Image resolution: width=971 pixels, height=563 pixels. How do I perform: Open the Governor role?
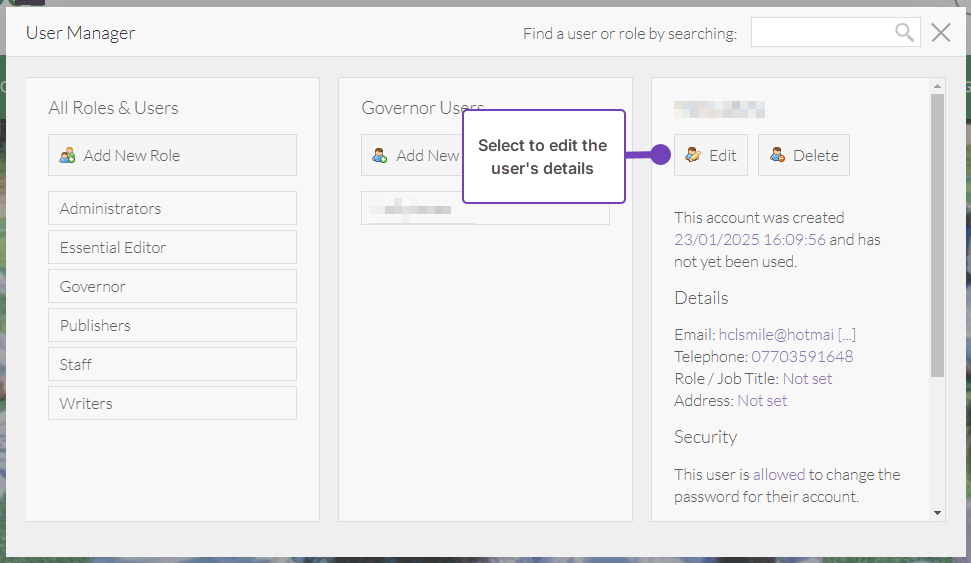point(172,286)
